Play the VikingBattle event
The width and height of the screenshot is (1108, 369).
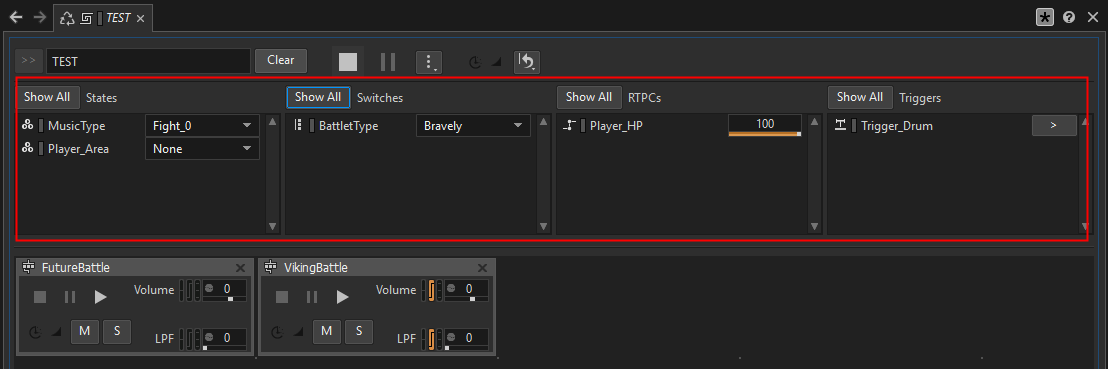tap(343, 297)
